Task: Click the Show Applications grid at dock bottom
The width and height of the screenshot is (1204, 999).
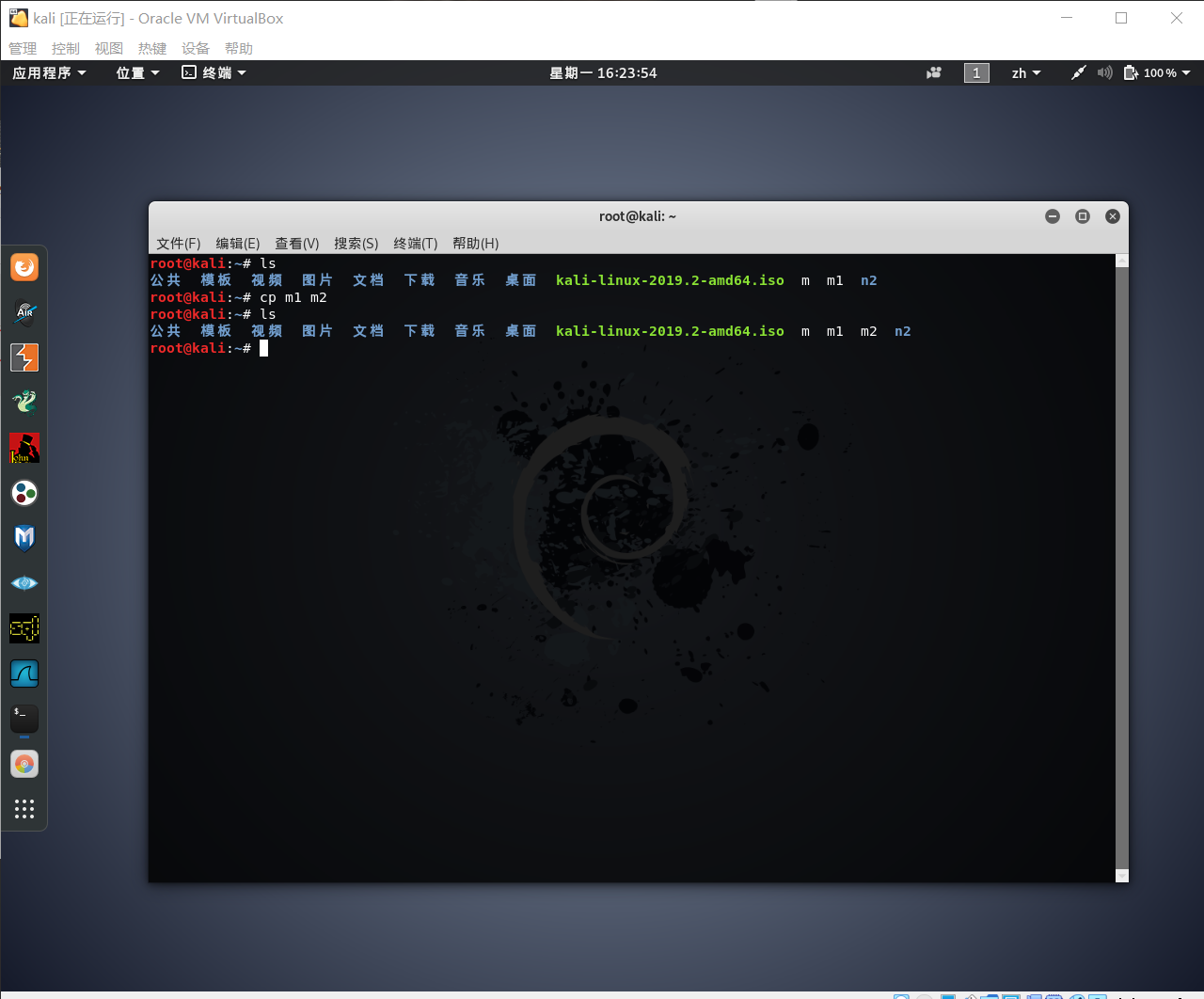Action: click(24, 808)
